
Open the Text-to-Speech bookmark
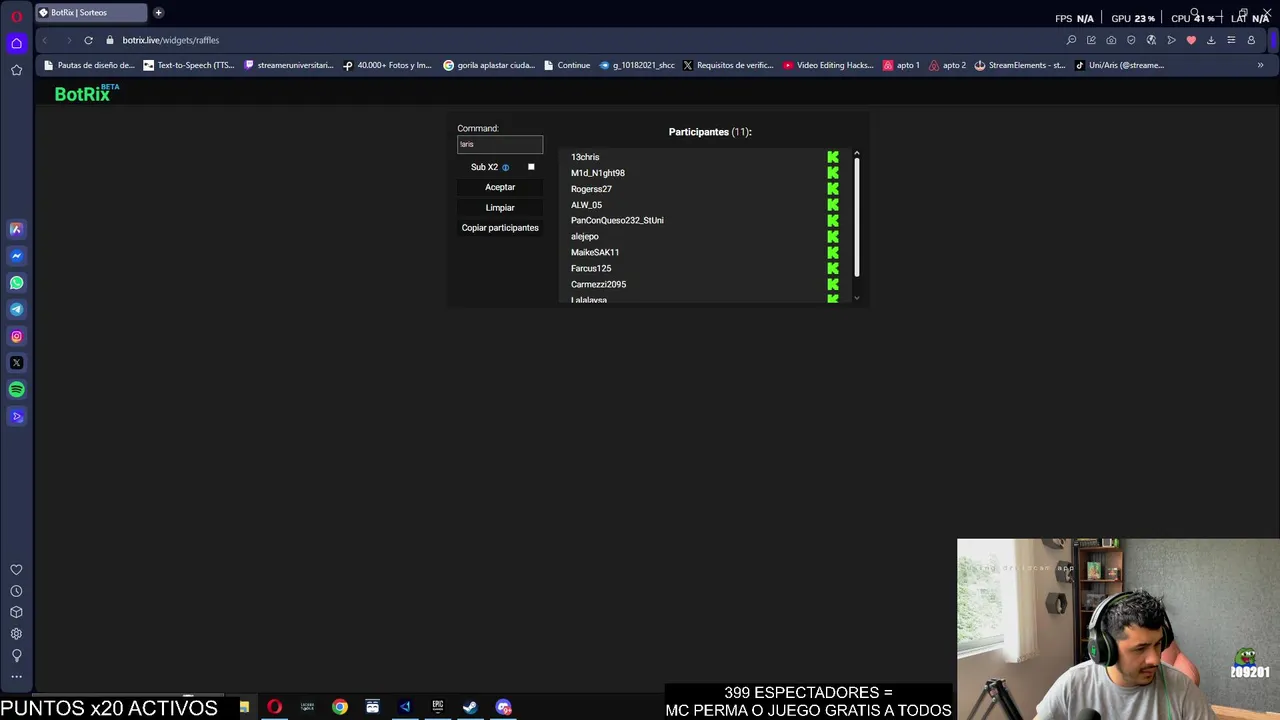pyautogui.click(x=189, y=65)
